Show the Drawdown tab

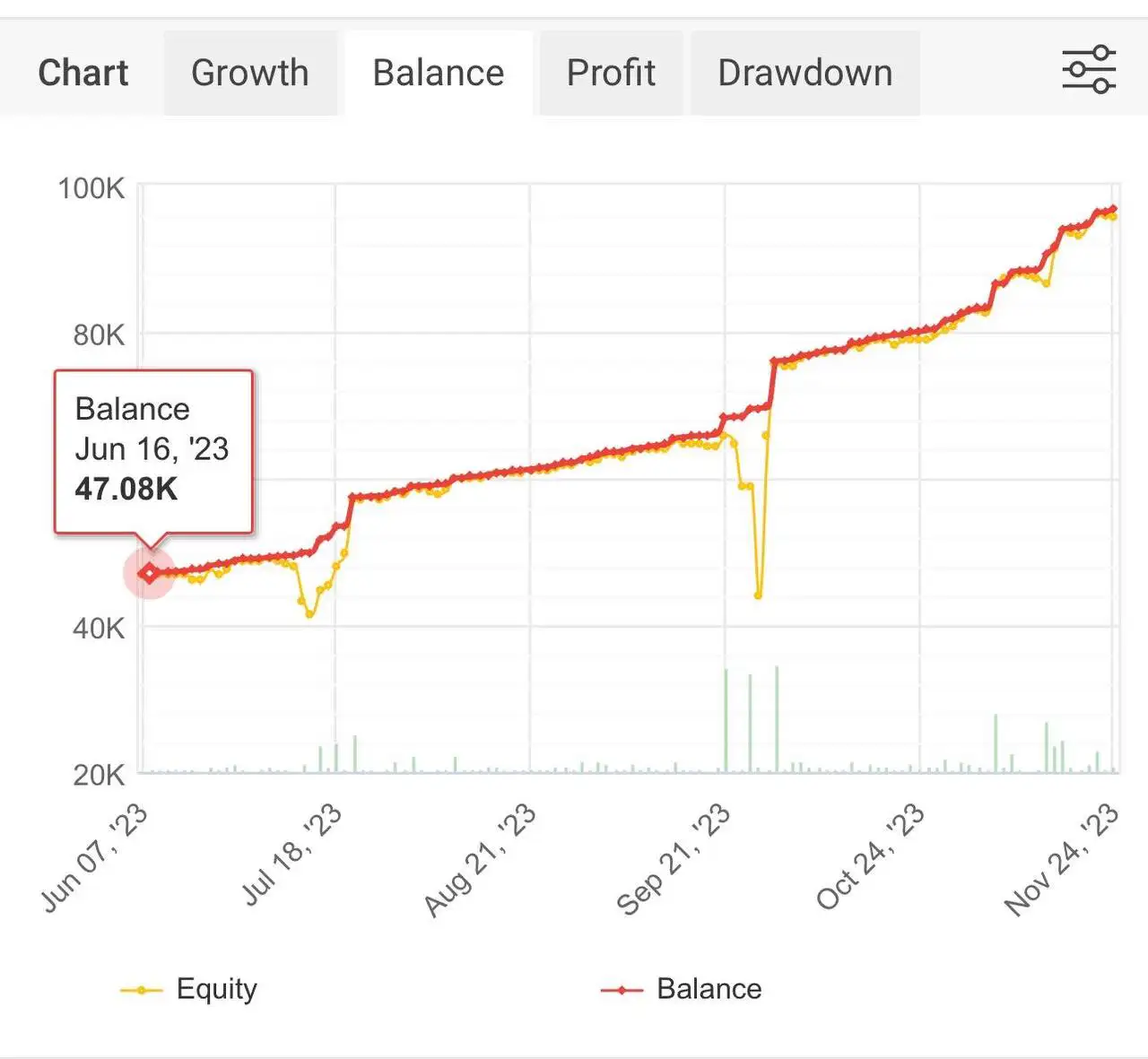pos(804,74)
